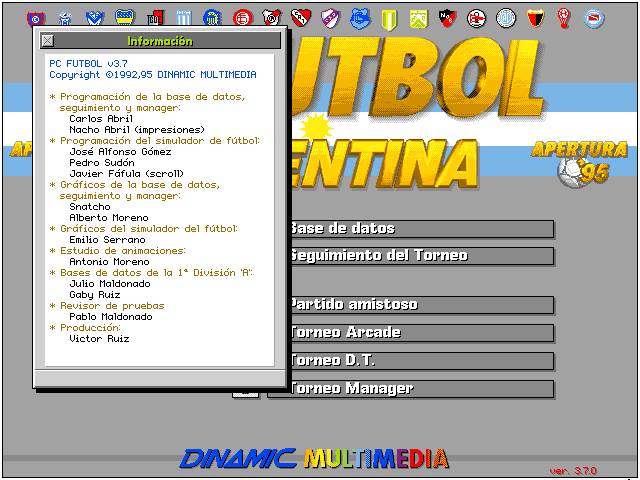Click 'Revisor de pruebas' heading
Screen dimensions: 640x480
pos(112,306)
